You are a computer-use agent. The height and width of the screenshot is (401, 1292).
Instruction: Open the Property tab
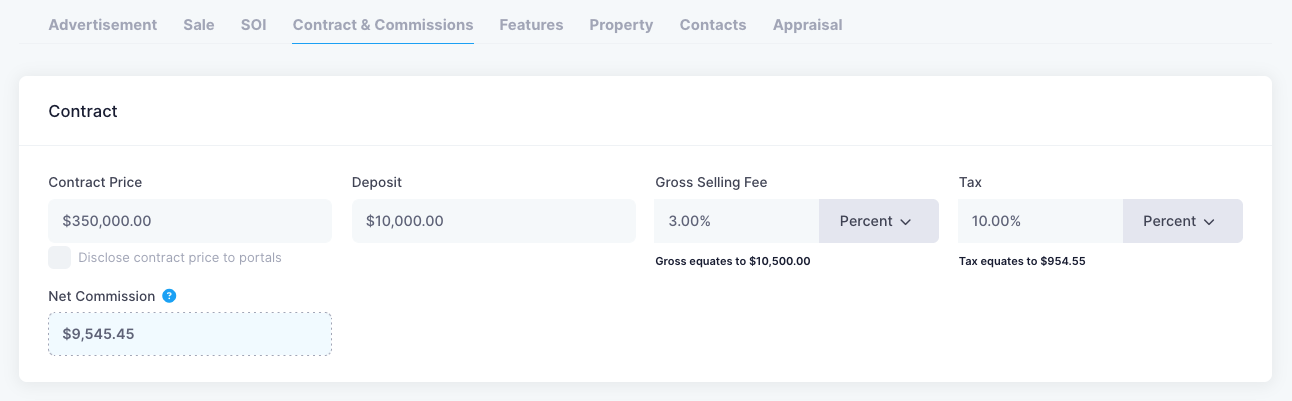(x=621, y=25)
